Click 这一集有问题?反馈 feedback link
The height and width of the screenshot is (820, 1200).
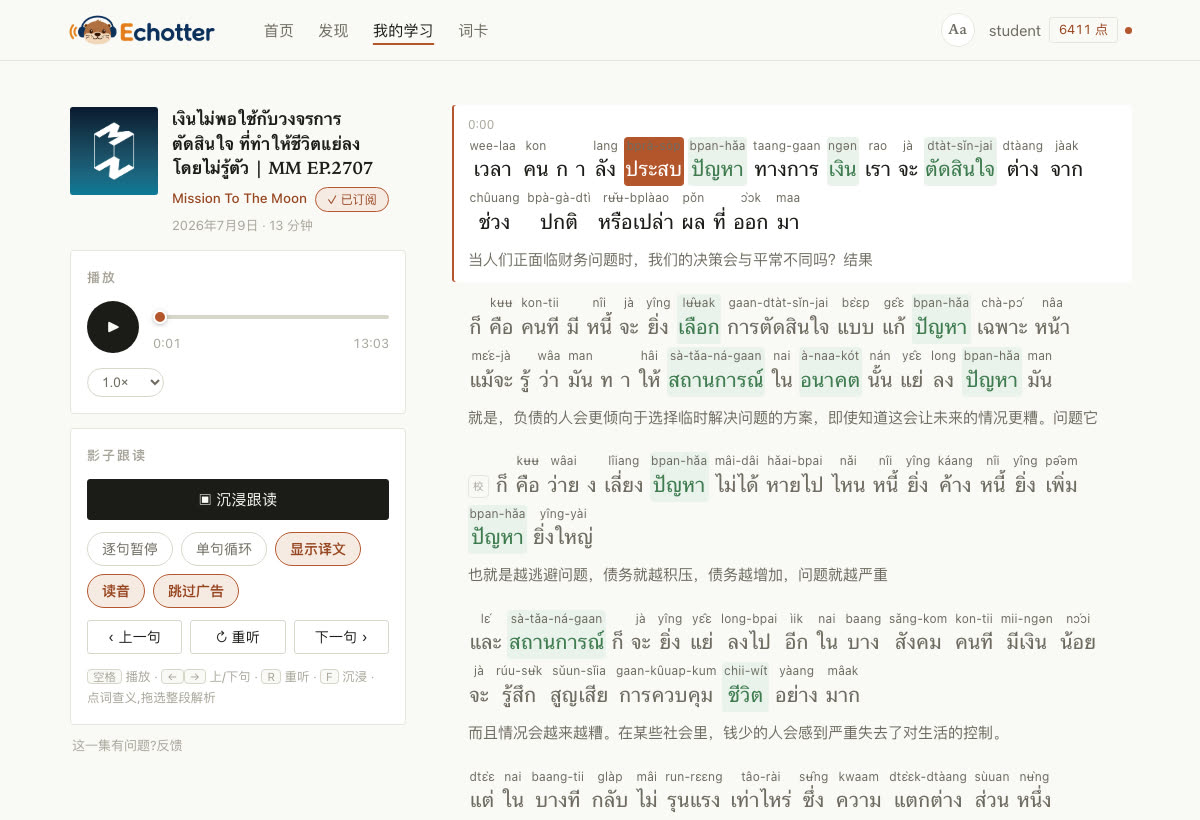click(127, 745)
